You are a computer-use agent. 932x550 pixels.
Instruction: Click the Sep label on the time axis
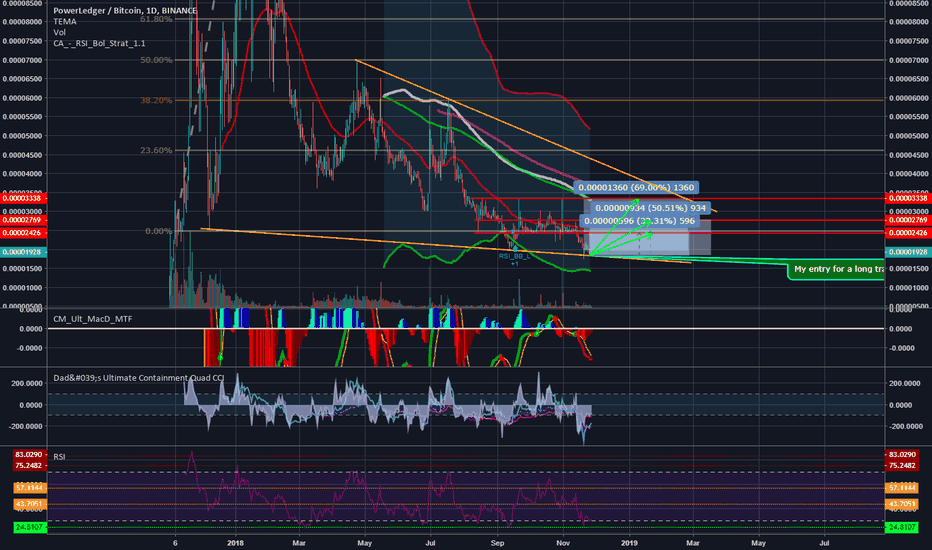pos(498,543)
